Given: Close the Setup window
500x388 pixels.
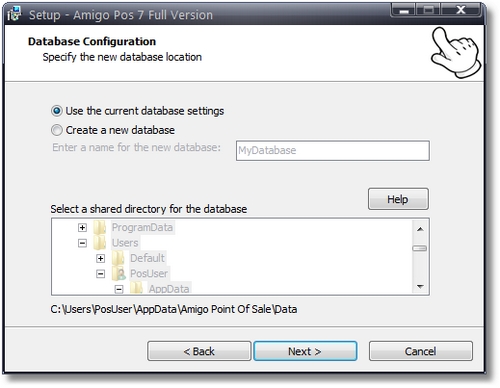Looking at the screenshot, I should click(461, 10).
